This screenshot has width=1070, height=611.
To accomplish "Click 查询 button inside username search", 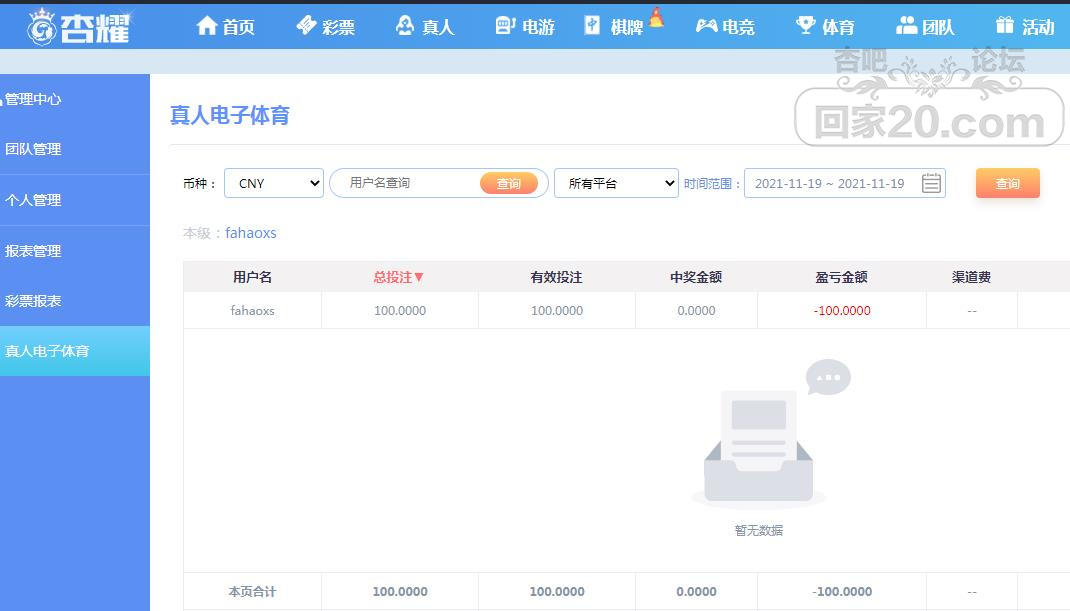I will click(x=508, y=183).
